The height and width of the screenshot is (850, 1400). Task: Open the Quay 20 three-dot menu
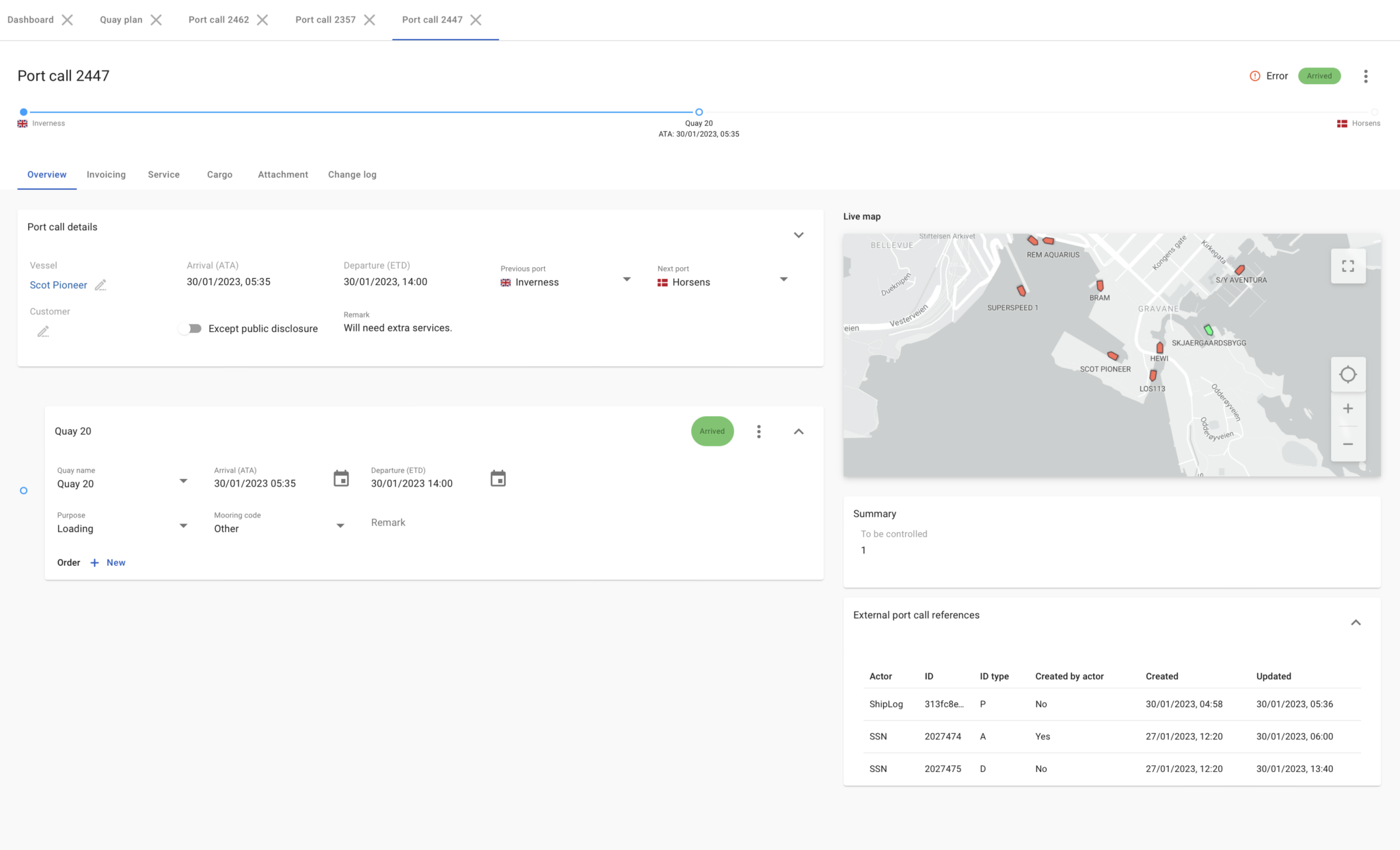pos(759,431)
